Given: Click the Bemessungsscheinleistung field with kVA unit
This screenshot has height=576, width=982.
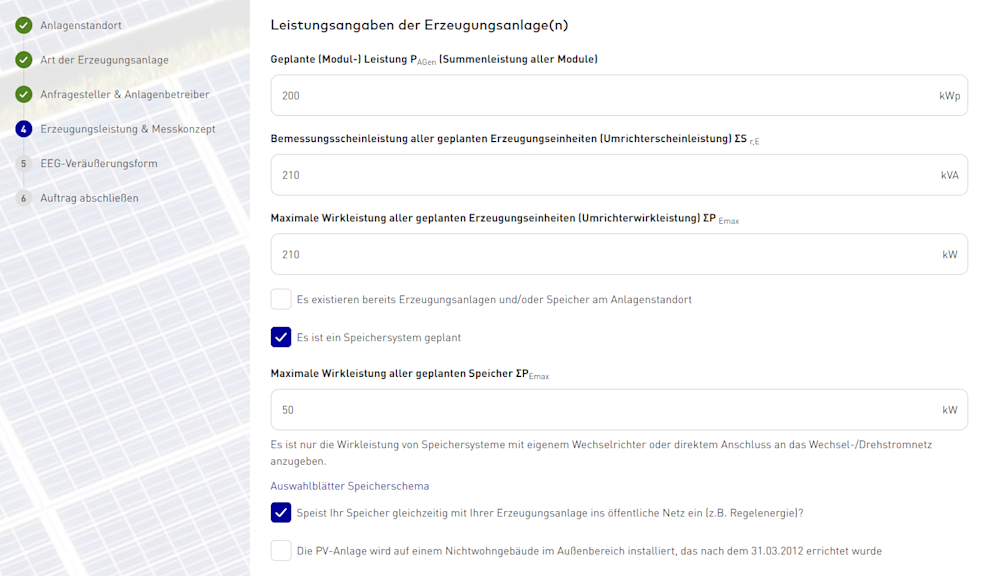Looking at the screenshot, I should click(619, 175).
